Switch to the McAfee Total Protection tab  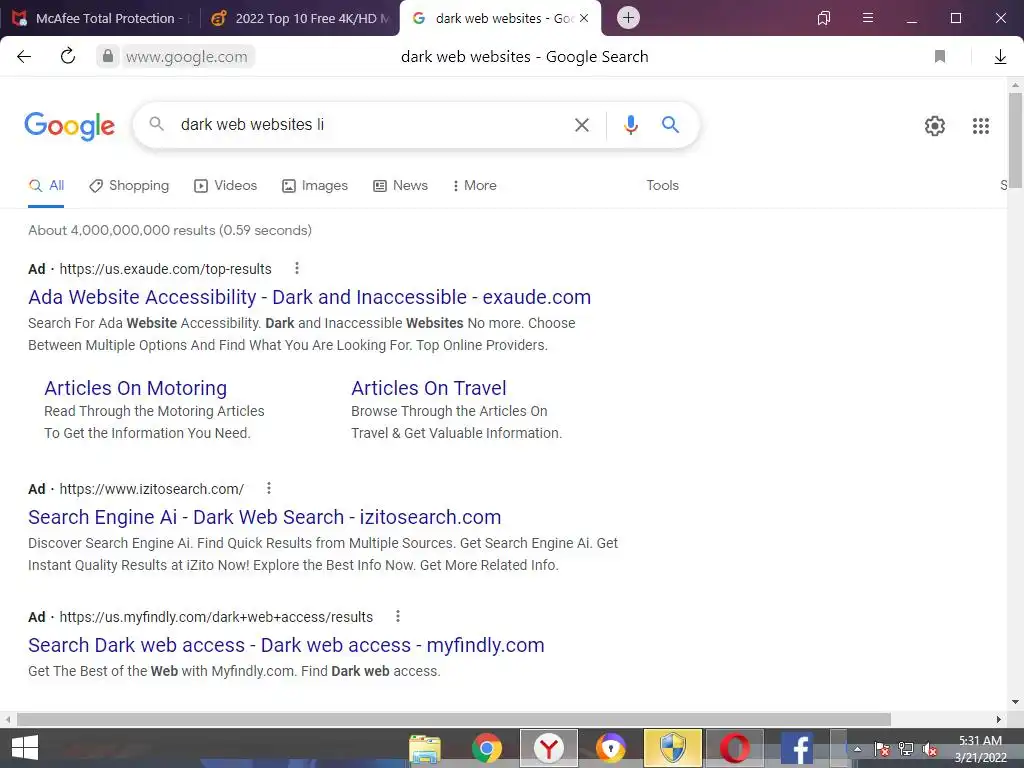[x=99, y=18]
